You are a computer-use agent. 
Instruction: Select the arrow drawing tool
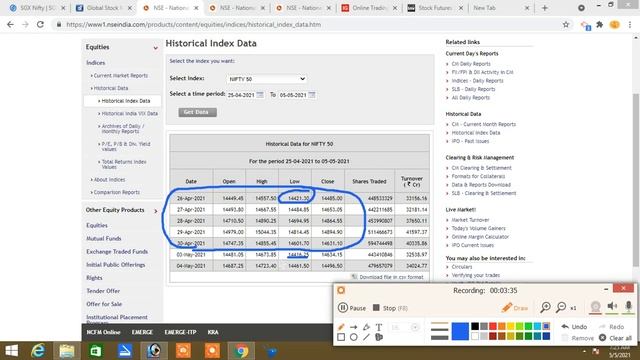point(353,327)
